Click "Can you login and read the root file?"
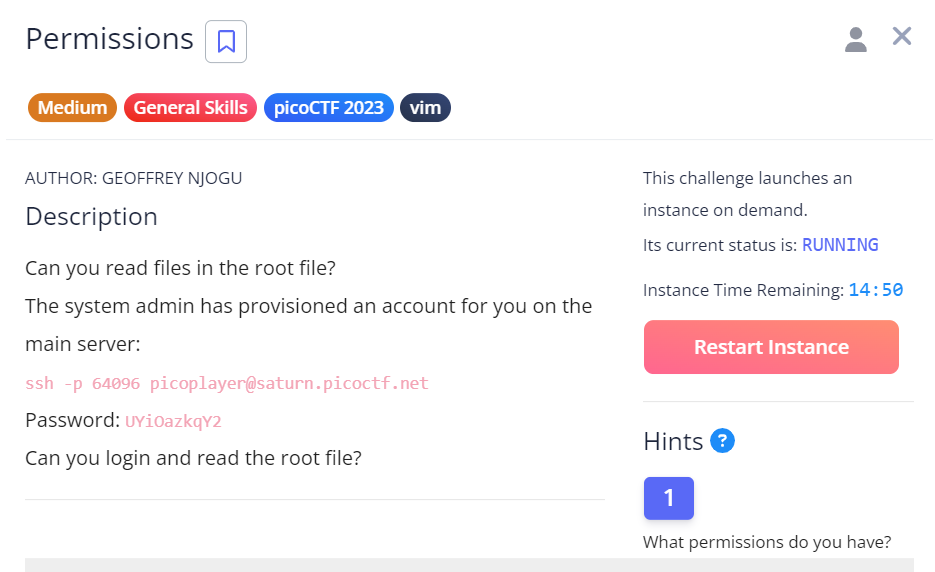935x572 pixels. [193, 458]
